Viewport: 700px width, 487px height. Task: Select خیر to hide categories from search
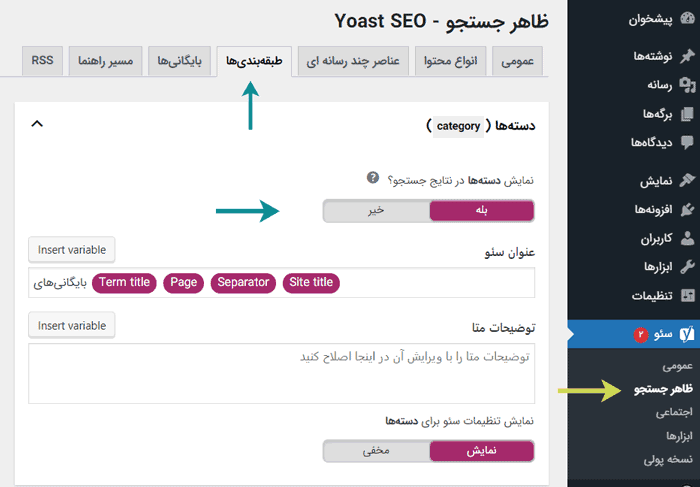376,211
